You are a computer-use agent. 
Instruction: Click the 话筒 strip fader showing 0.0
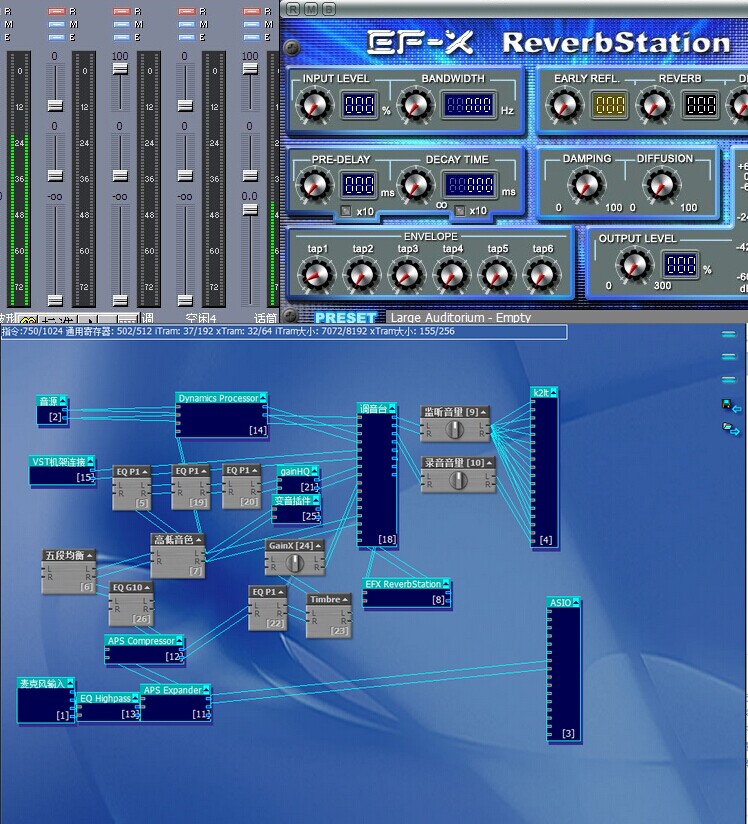pos(250,210)
